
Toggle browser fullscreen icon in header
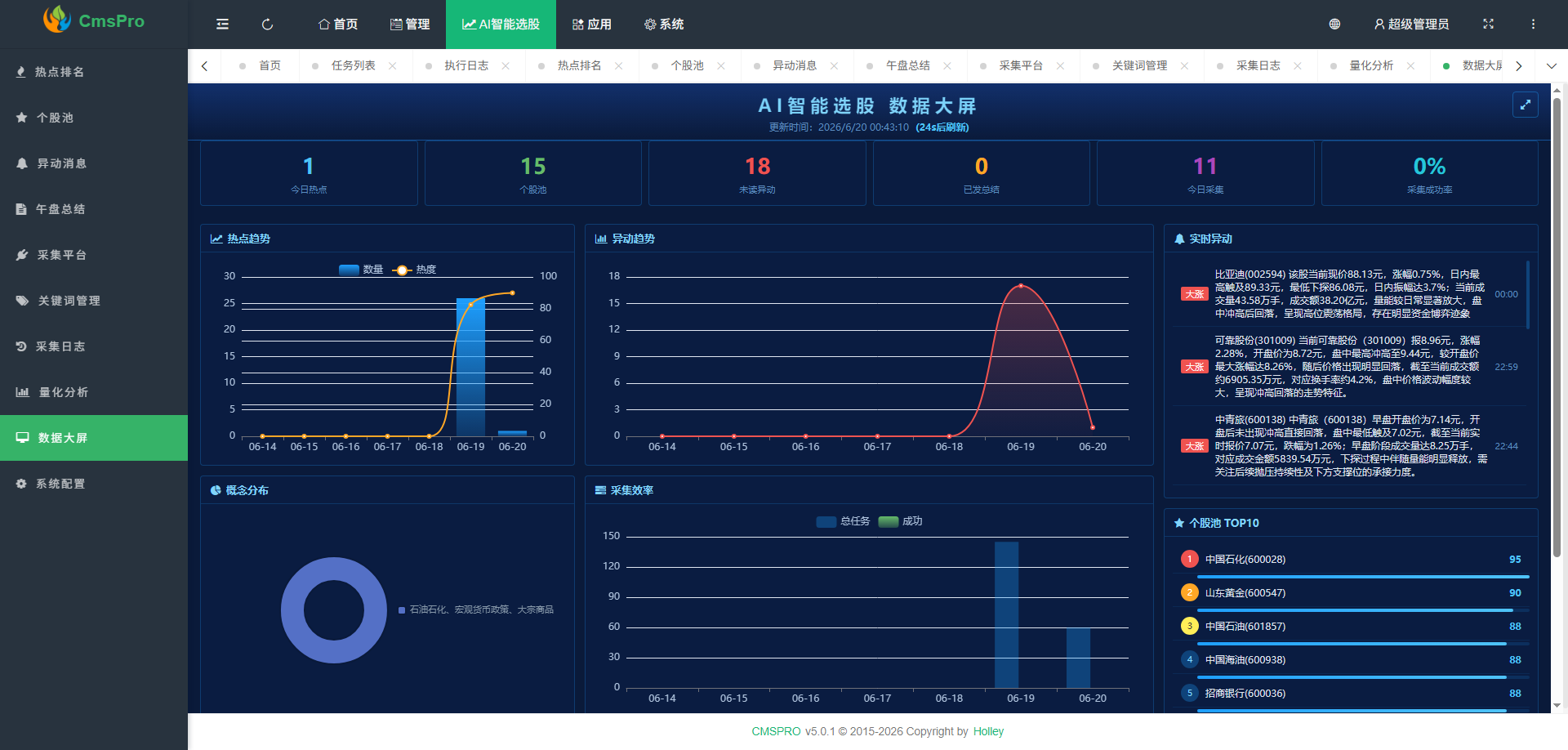click(1488, 25)
